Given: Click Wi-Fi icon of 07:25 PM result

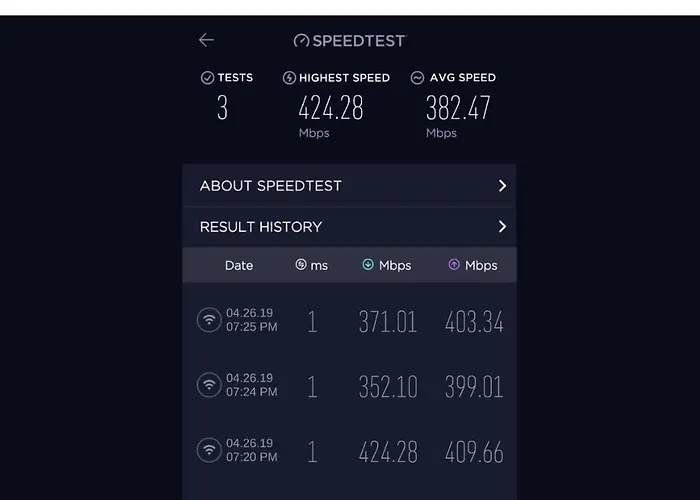Looking at the screenshot, I should tap(209, 320).
